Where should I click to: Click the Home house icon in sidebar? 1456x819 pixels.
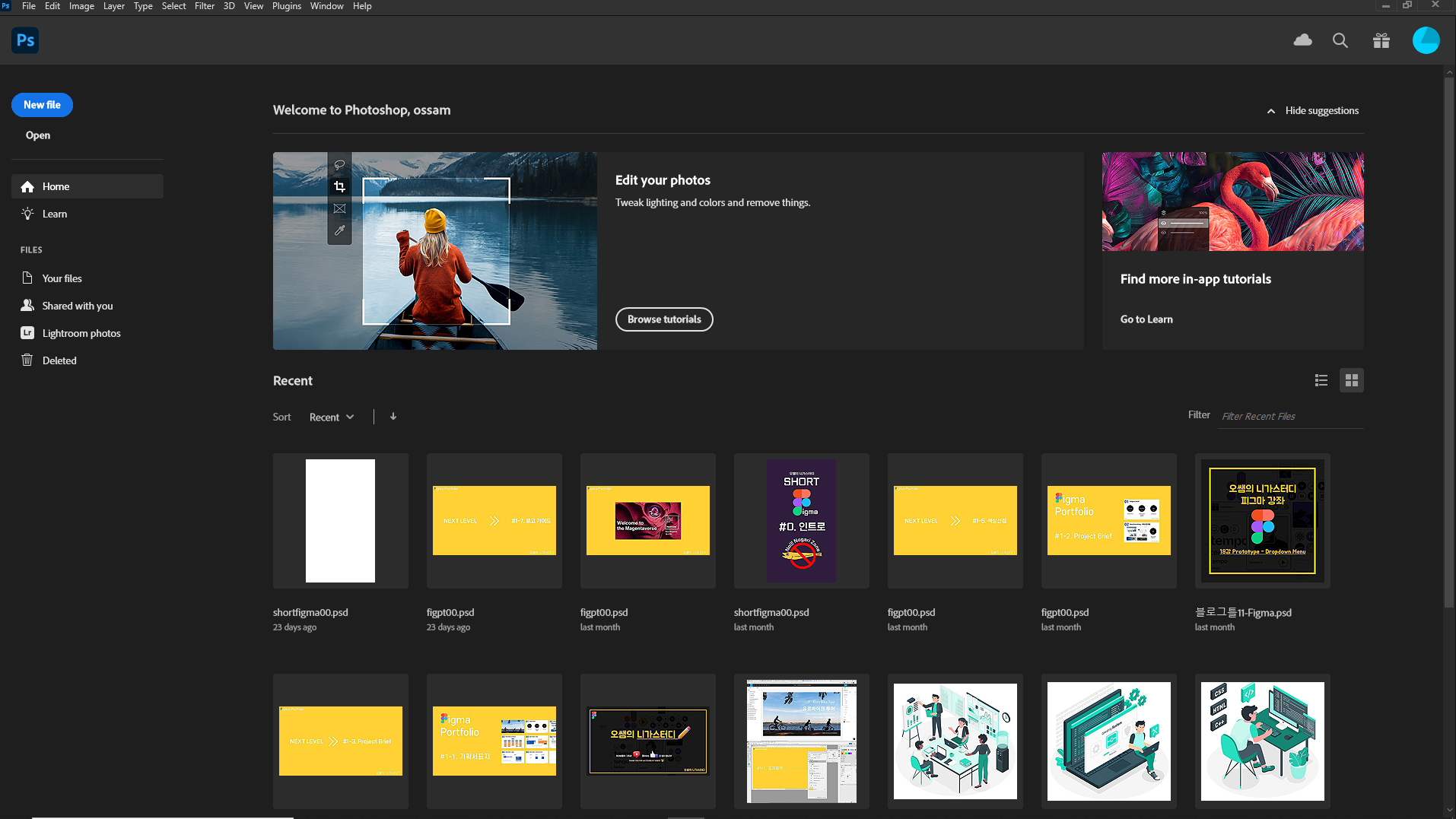[x=27, y=186]
